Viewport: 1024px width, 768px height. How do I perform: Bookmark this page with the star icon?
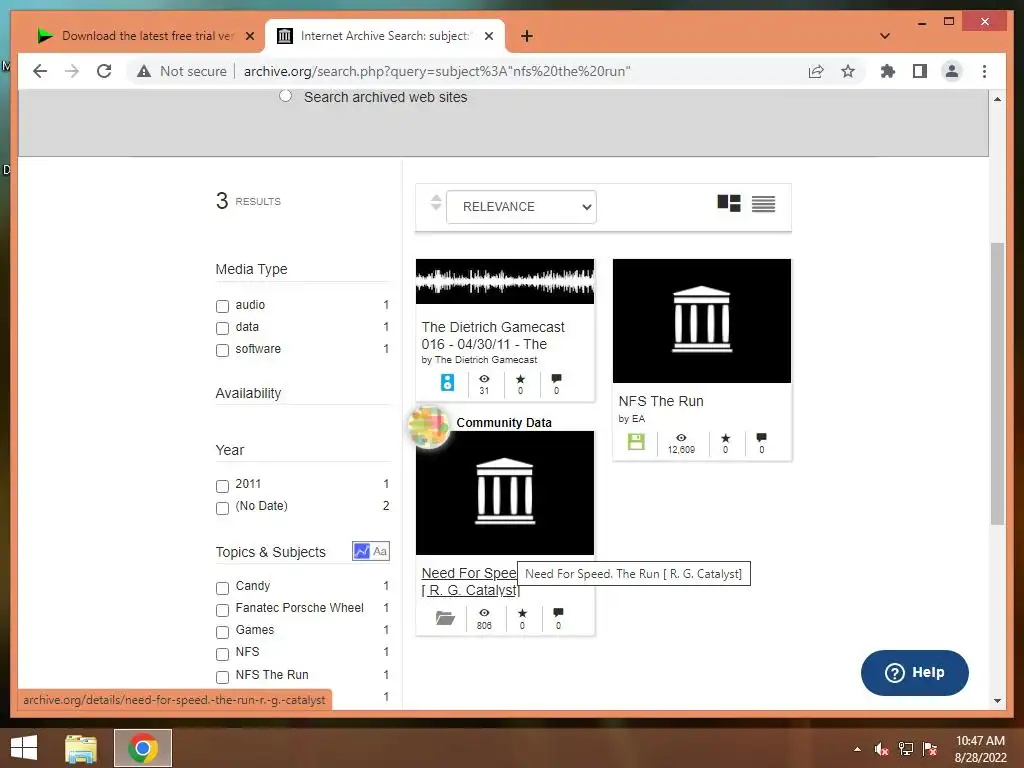coord(848,71)
